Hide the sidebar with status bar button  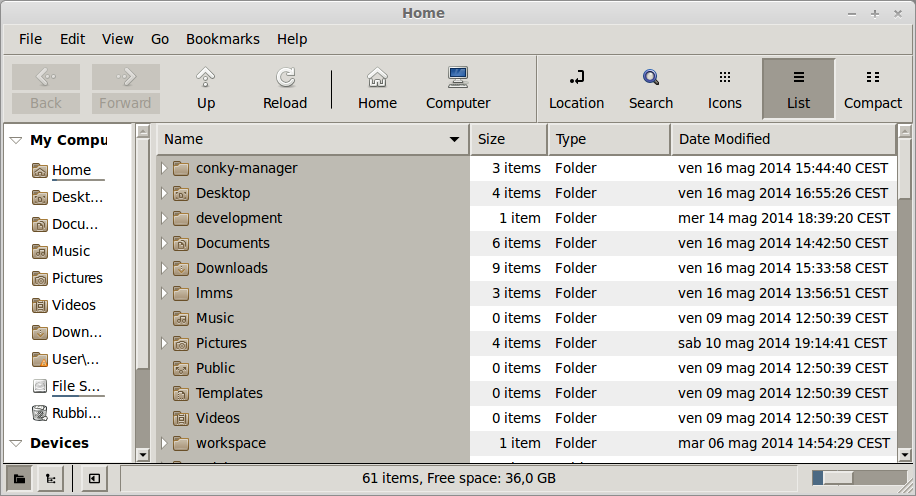point(94,479)
